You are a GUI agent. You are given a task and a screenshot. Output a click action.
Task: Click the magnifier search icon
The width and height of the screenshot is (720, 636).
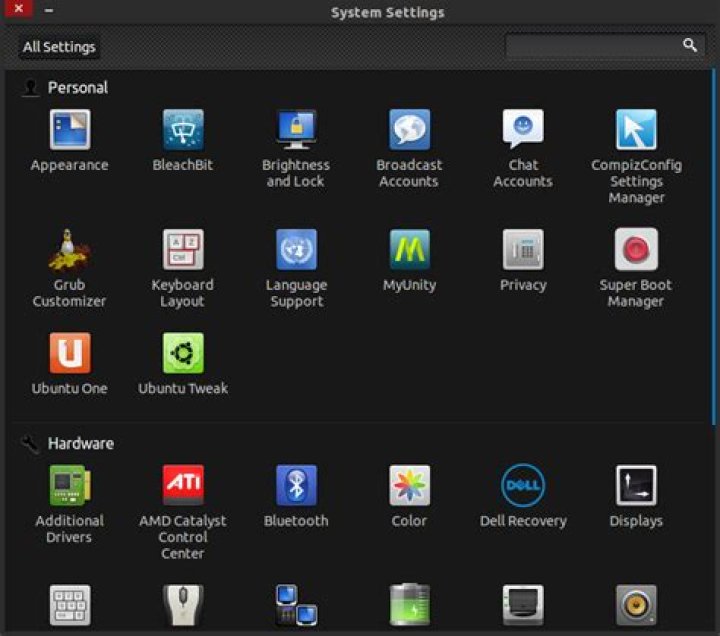click(x=689, y=45)
